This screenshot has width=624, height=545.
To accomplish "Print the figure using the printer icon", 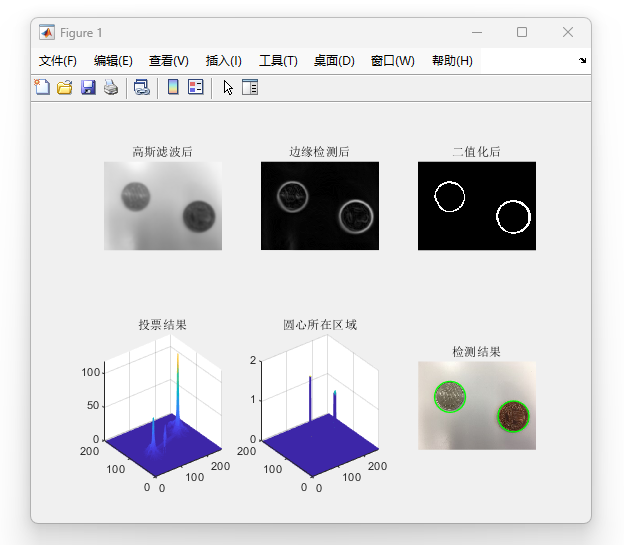I will pos(111,88).
